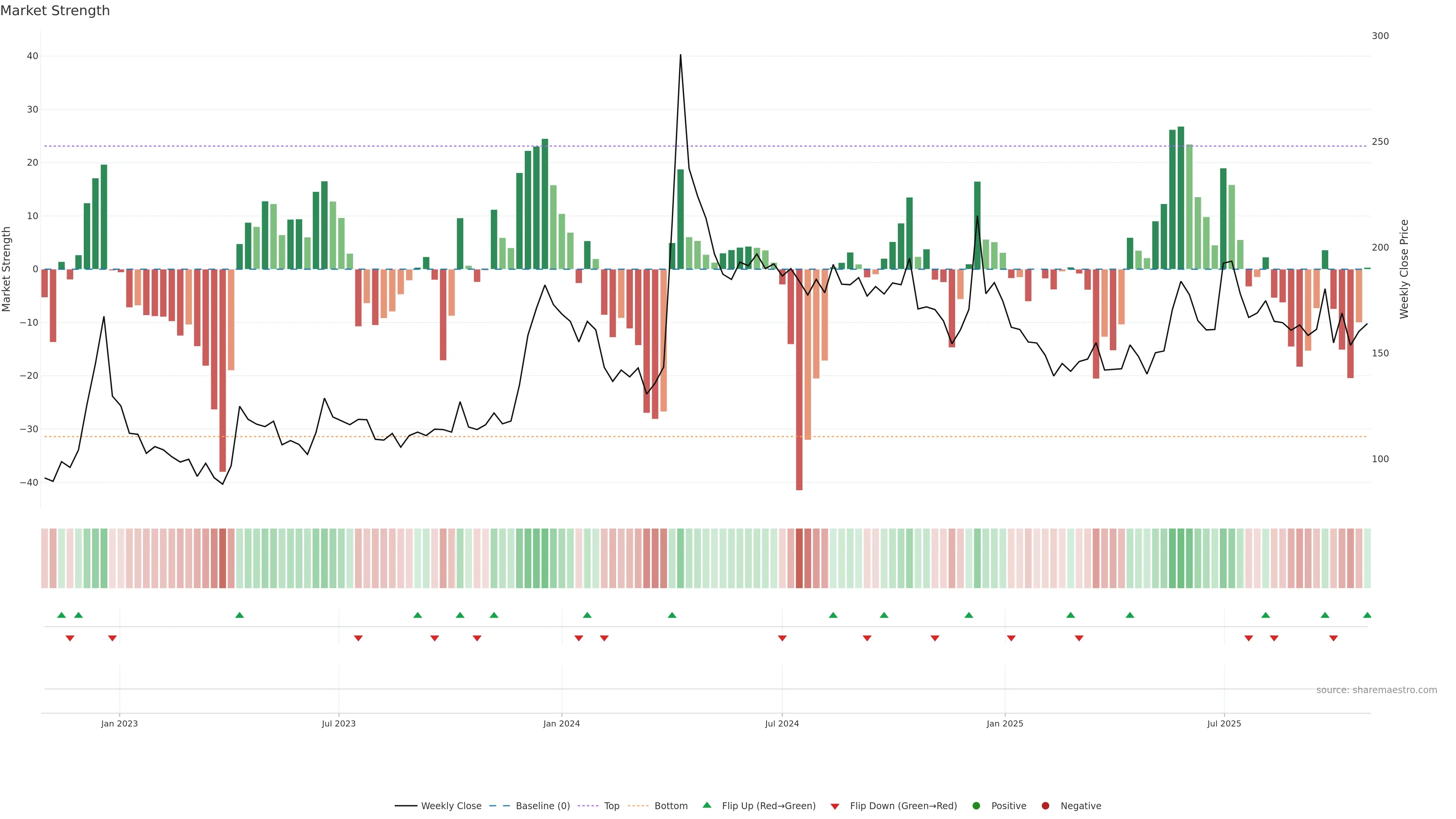
Task: Click the green Flip Up triangle in the legend
Action: [706, 805]
